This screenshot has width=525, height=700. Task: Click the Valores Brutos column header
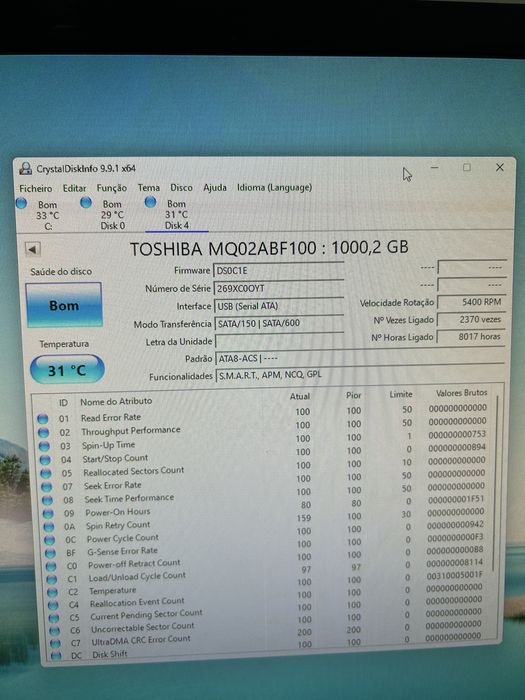tap(462, 393)
